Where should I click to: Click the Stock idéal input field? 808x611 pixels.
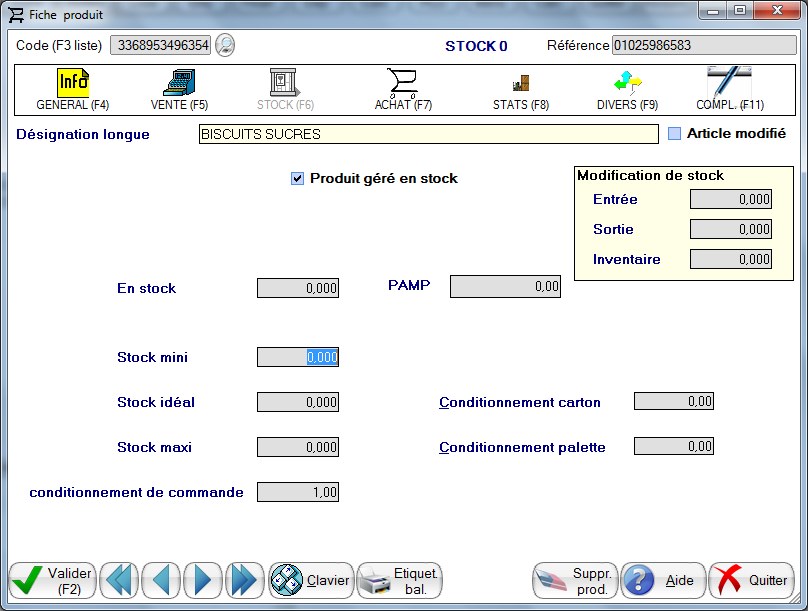(298, 402)
